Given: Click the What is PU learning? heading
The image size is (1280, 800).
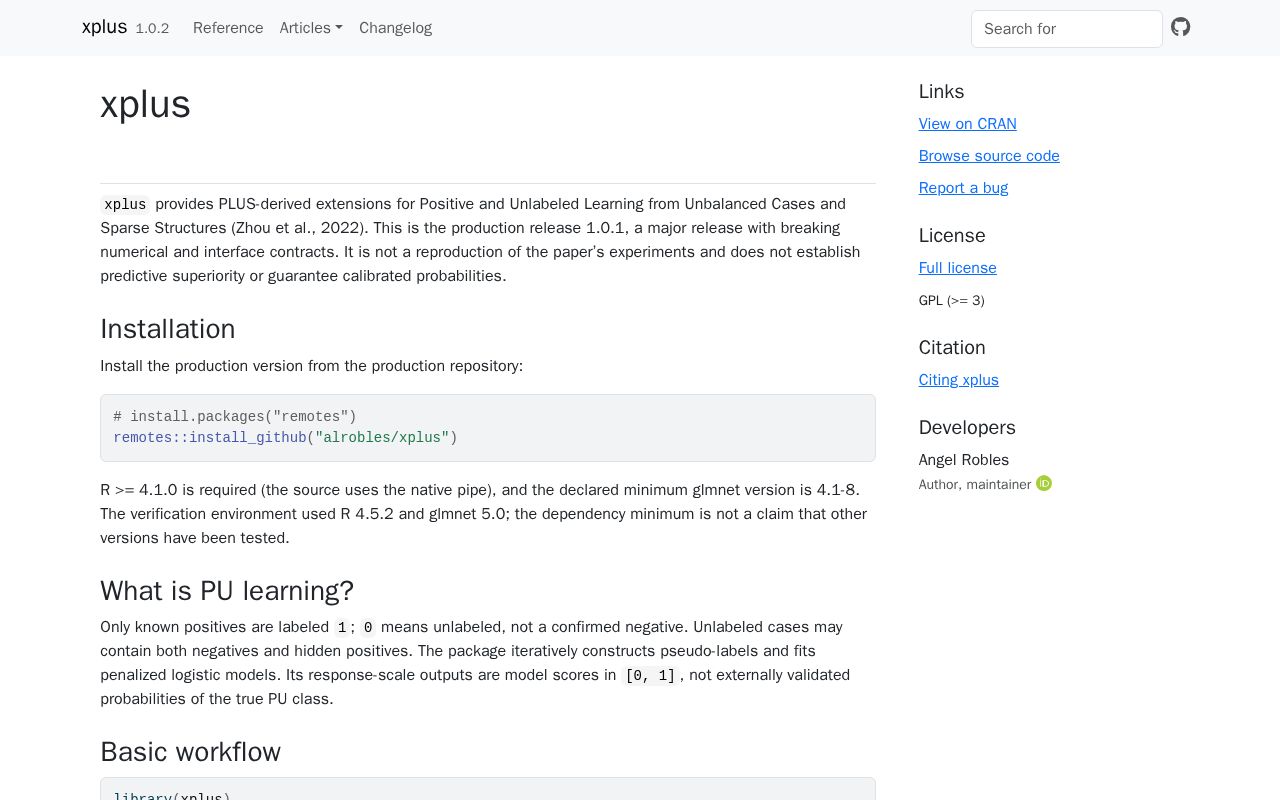Looking at the screenshot, I should pyautogui.click(x=227, y=591).
